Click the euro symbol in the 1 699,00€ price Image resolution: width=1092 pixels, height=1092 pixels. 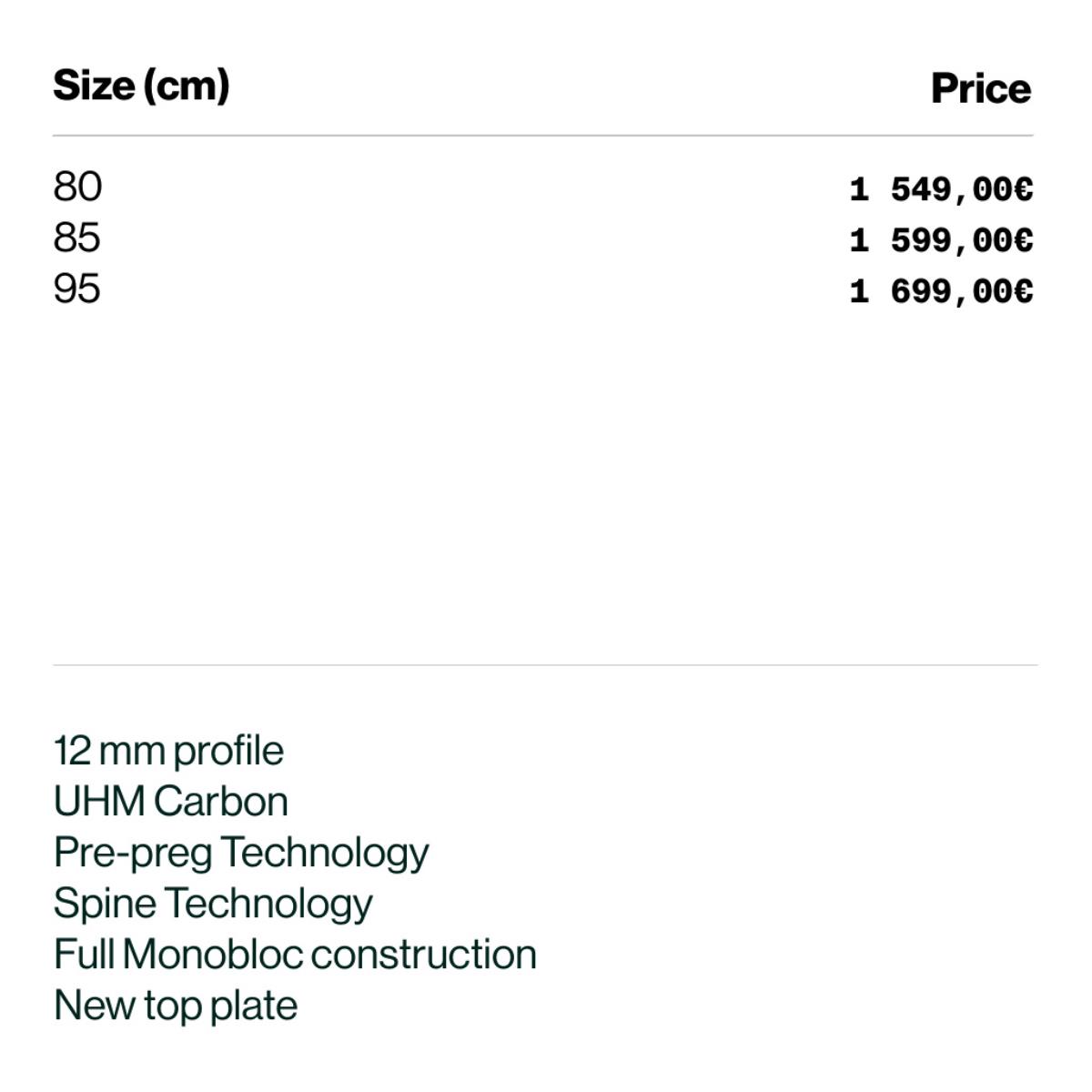[1023, 291]
